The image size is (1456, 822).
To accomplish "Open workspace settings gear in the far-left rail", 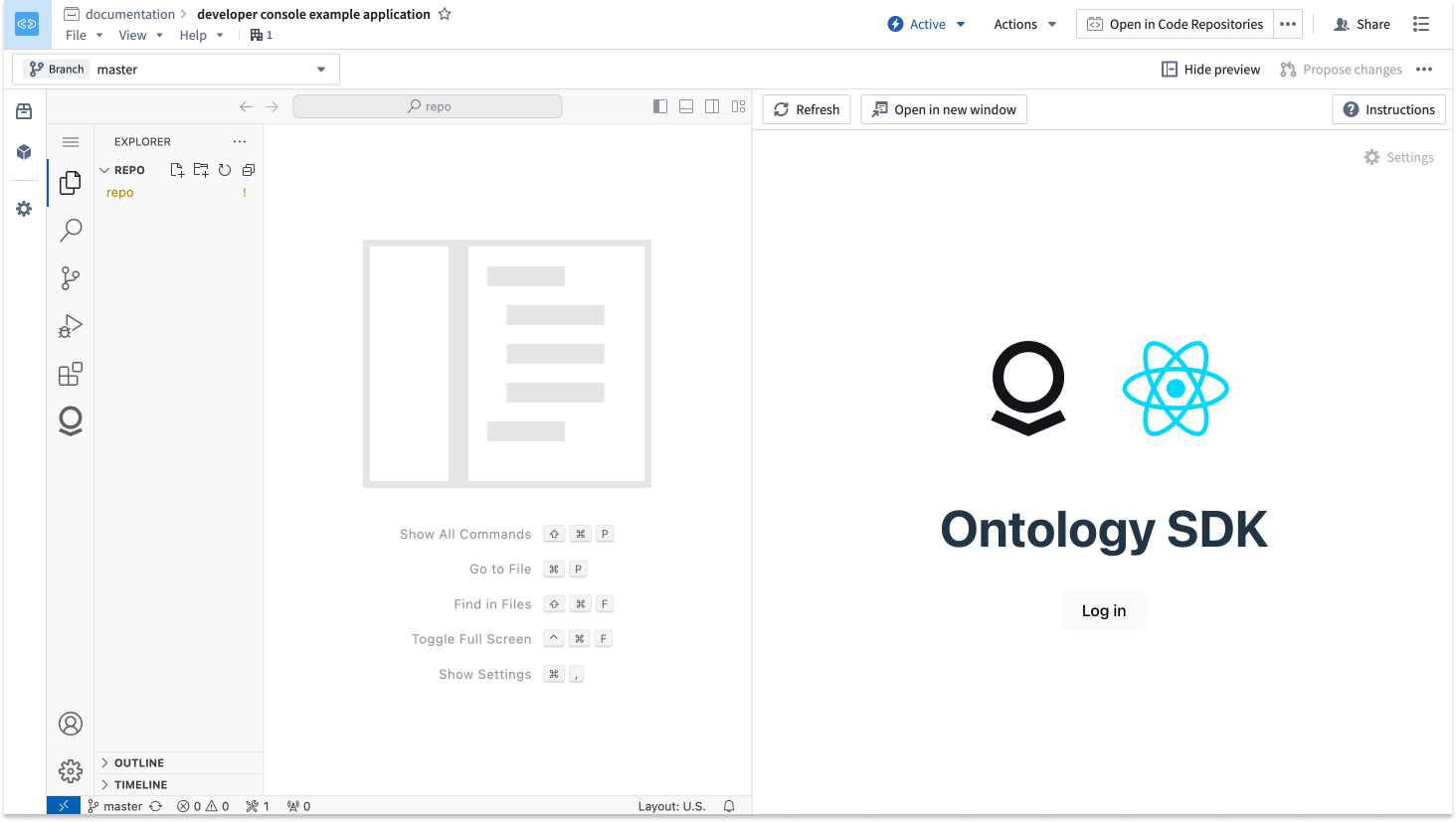I will (24, 209).
